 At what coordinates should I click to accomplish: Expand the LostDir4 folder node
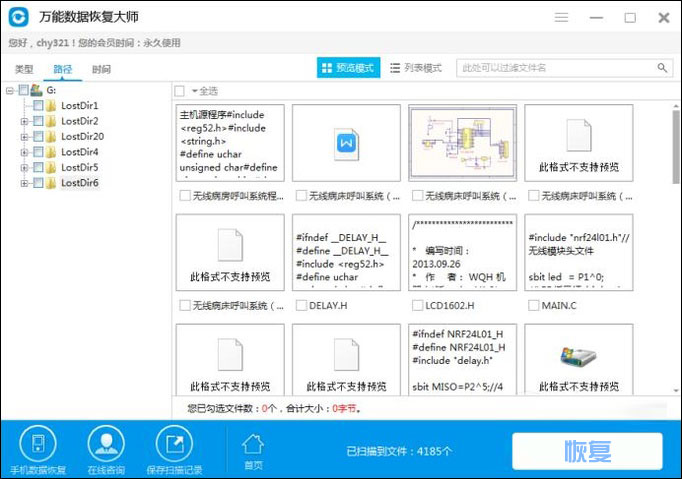click(x=24, y=152)
